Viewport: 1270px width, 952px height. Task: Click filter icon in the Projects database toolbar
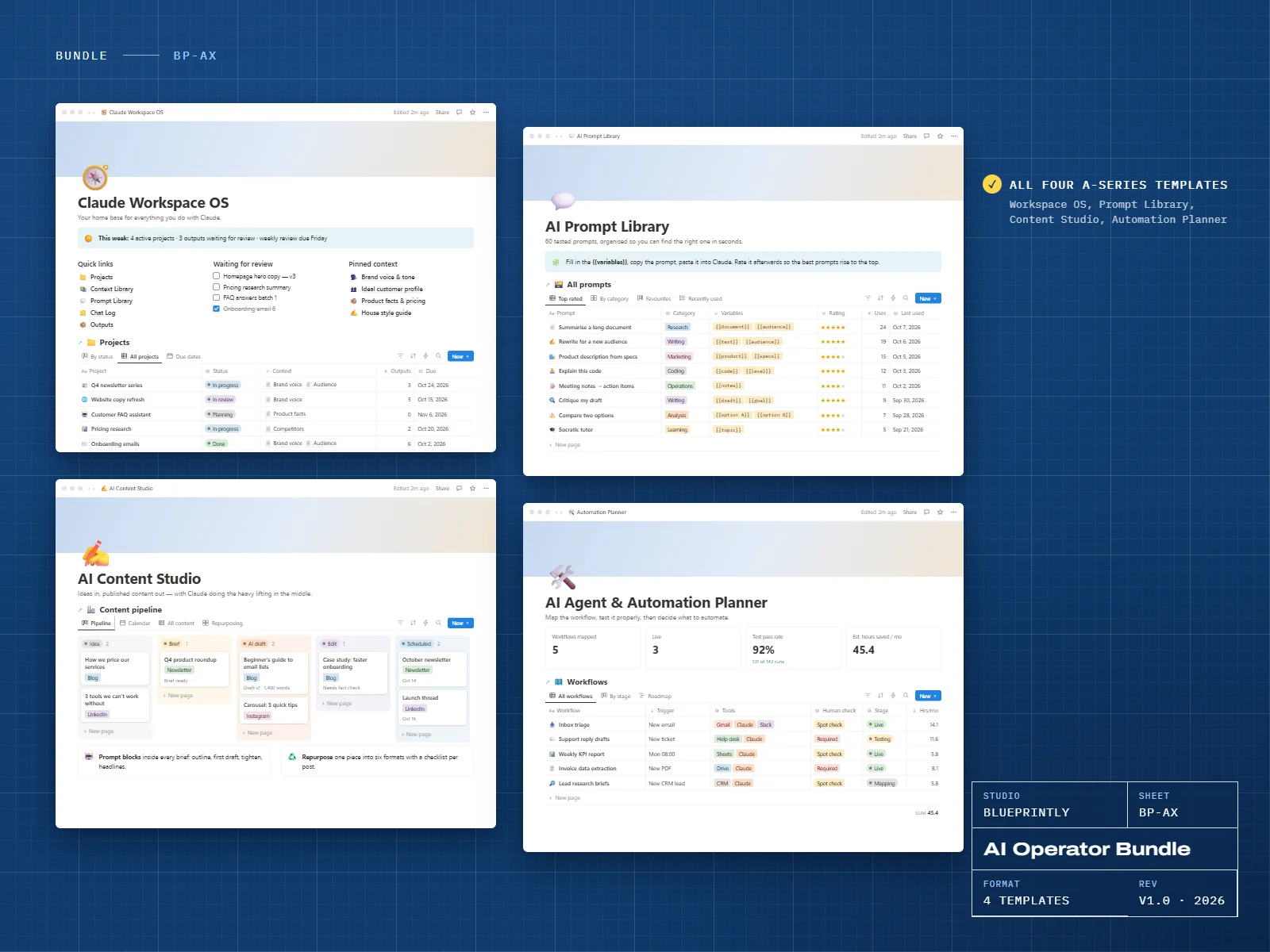click(x=400, y=356)
